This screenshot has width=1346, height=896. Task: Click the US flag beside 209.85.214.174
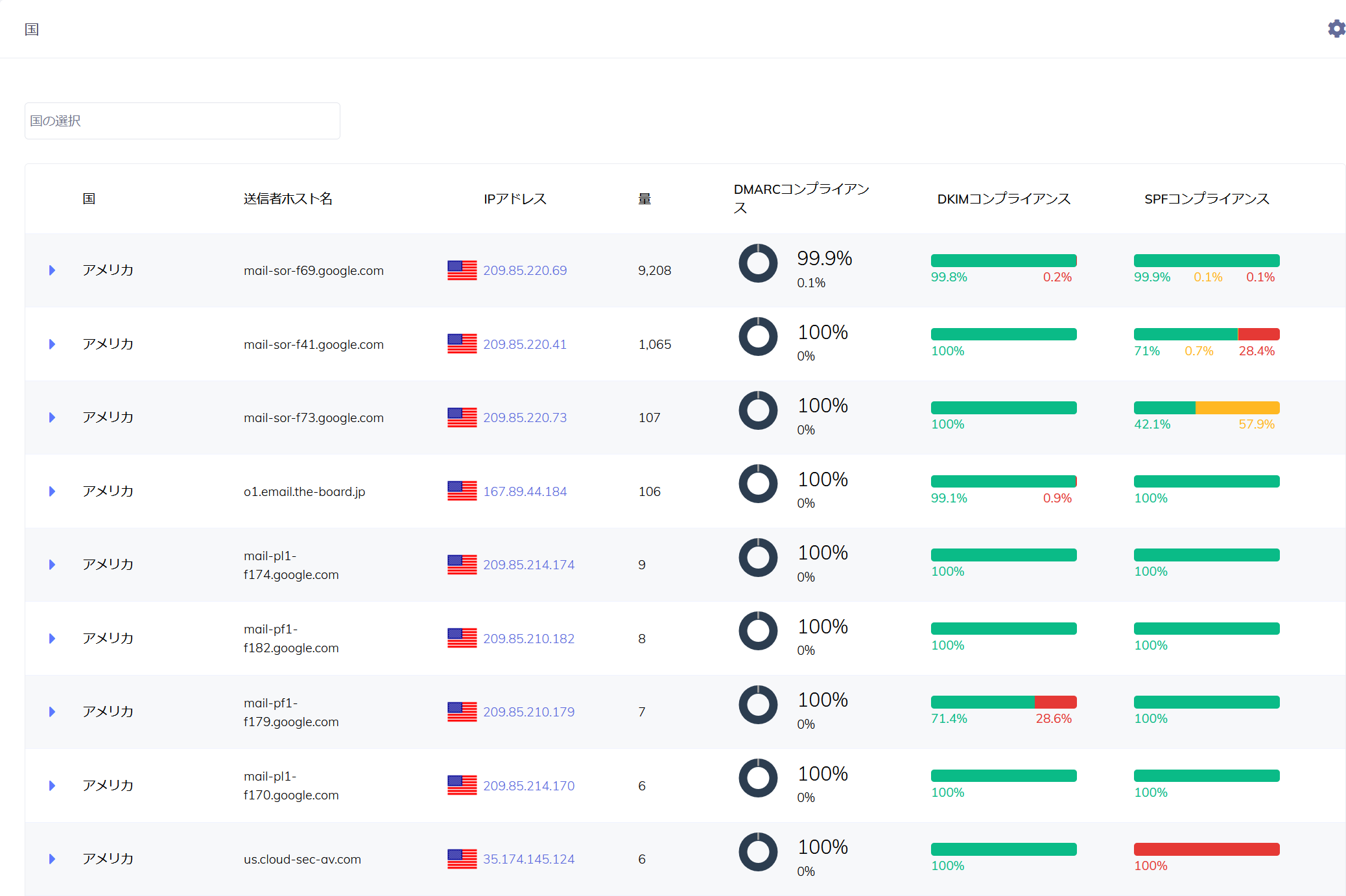(x=462, y=565)
